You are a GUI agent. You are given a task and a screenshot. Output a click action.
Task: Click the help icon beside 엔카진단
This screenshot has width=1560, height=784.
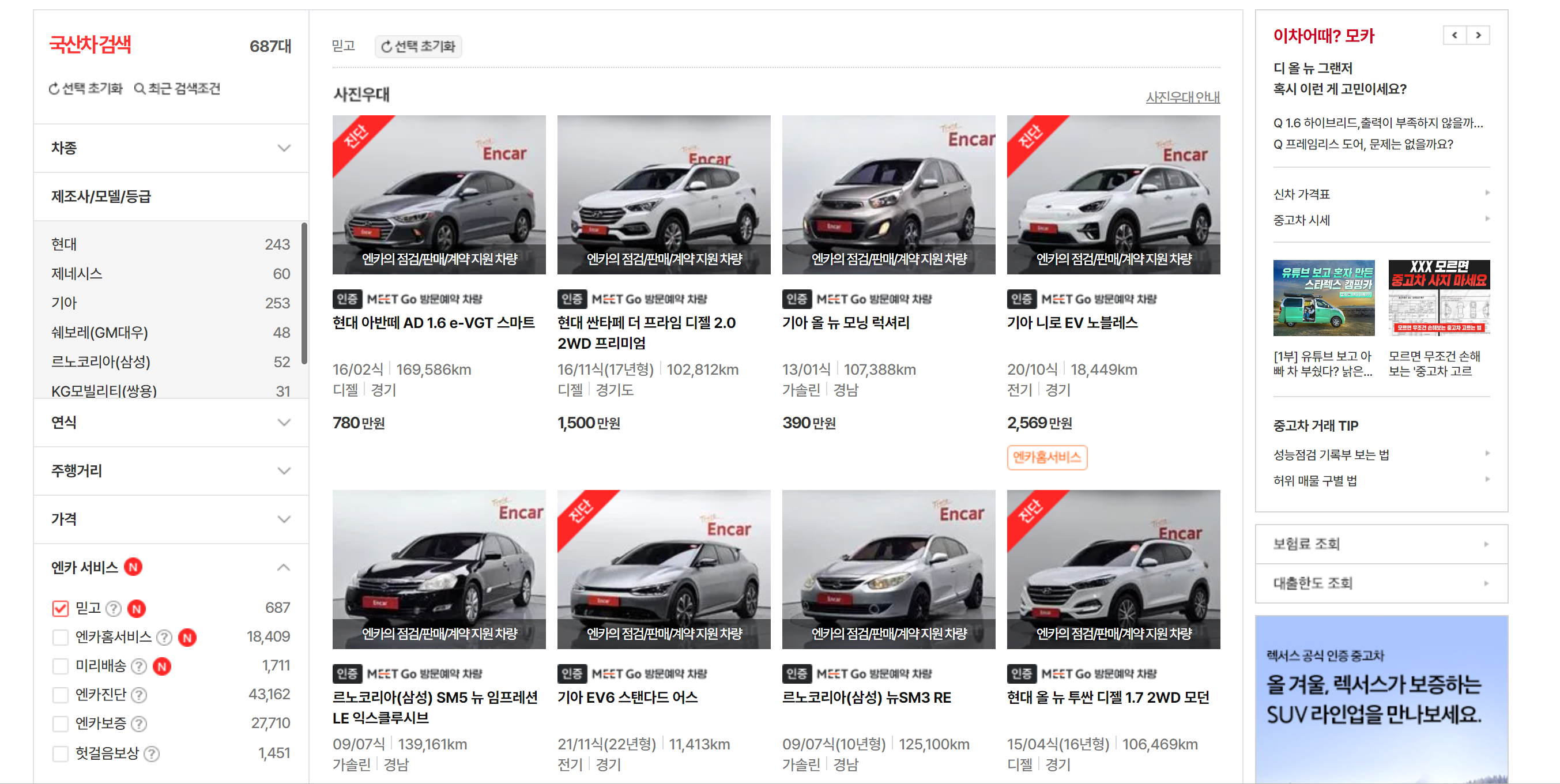click(x=140, y=695)
